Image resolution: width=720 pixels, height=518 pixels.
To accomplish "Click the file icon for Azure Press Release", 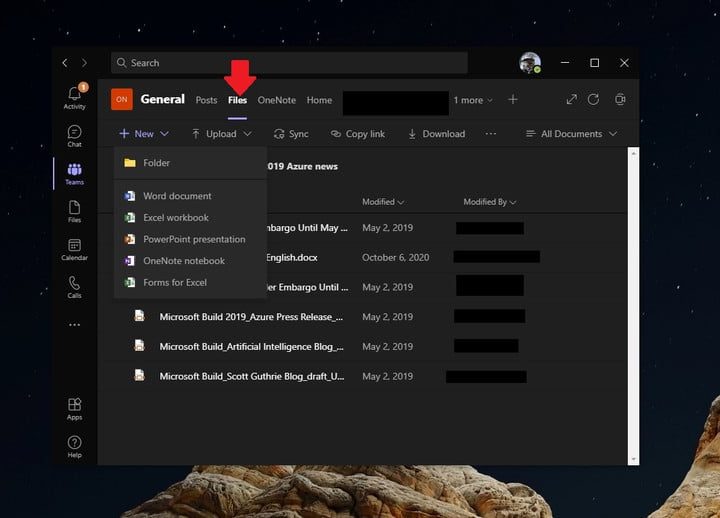I will [139, 316].
